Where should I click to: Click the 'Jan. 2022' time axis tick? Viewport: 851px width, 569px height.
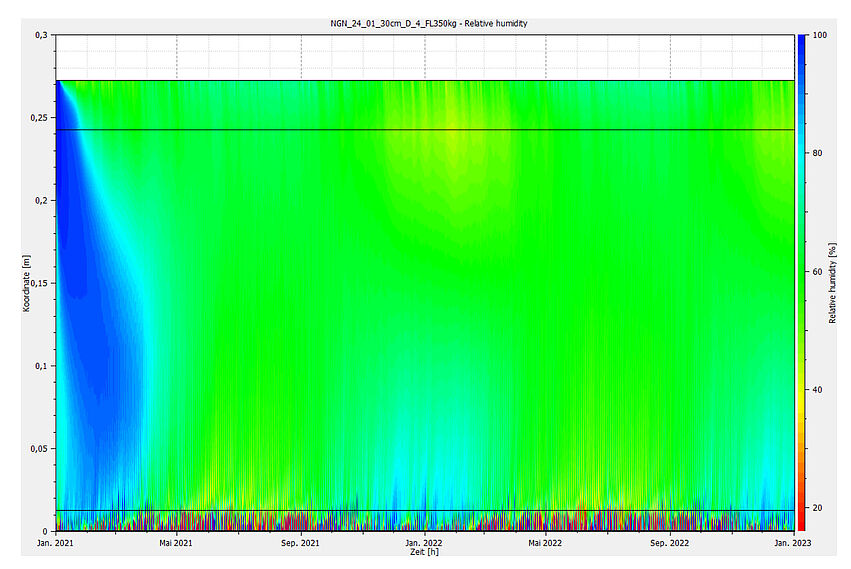[424, 543]
